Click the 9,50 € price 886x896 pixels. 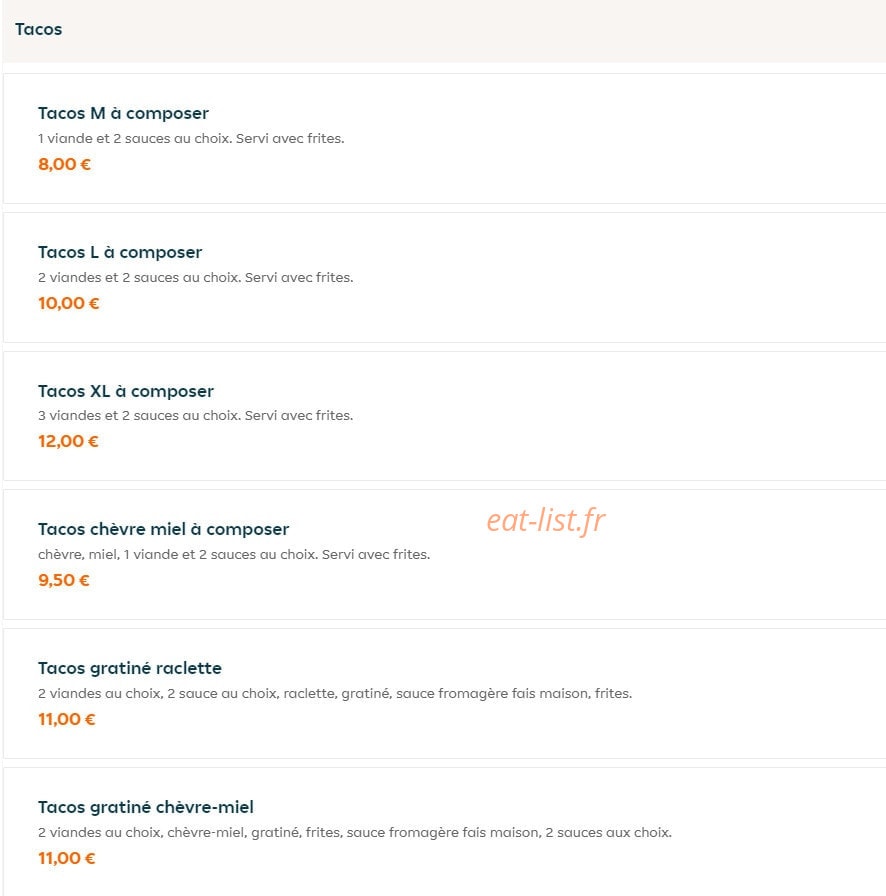tap(64, 580)
